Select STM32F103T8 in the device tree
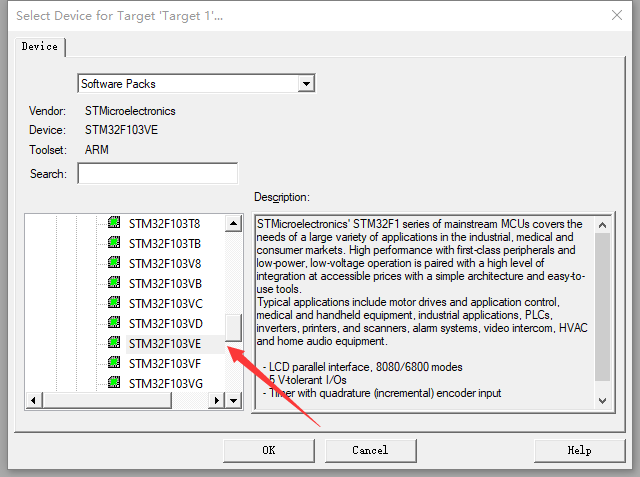 (164, 224)
